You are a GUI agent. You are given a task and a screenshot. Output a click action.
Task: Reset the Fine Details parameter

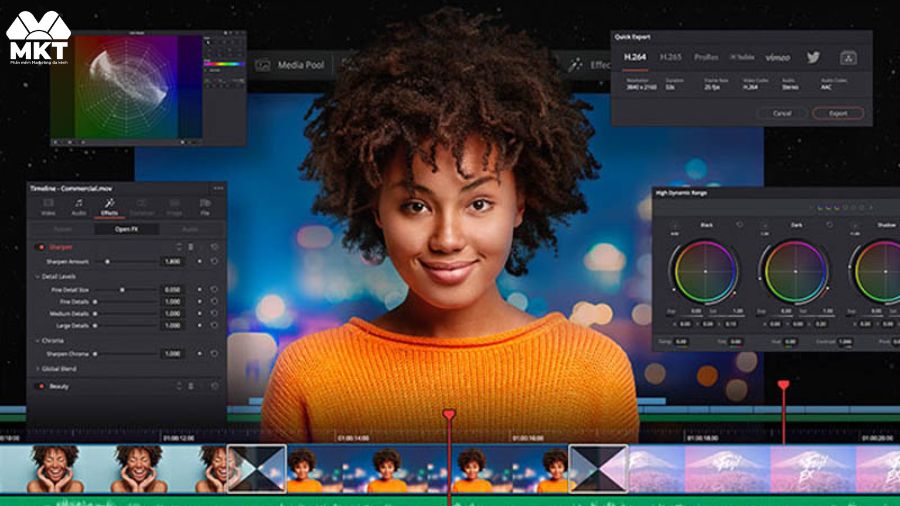pyautogui.click(x=214, y=302)
